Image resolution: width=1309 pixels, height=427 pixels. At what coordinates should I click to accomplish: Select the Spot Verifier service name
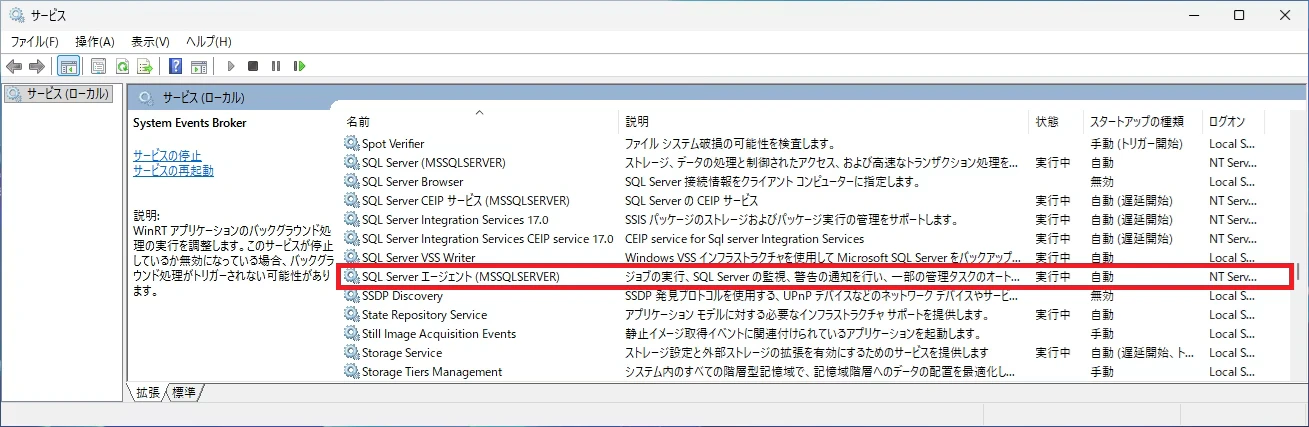tap(393, 144)
